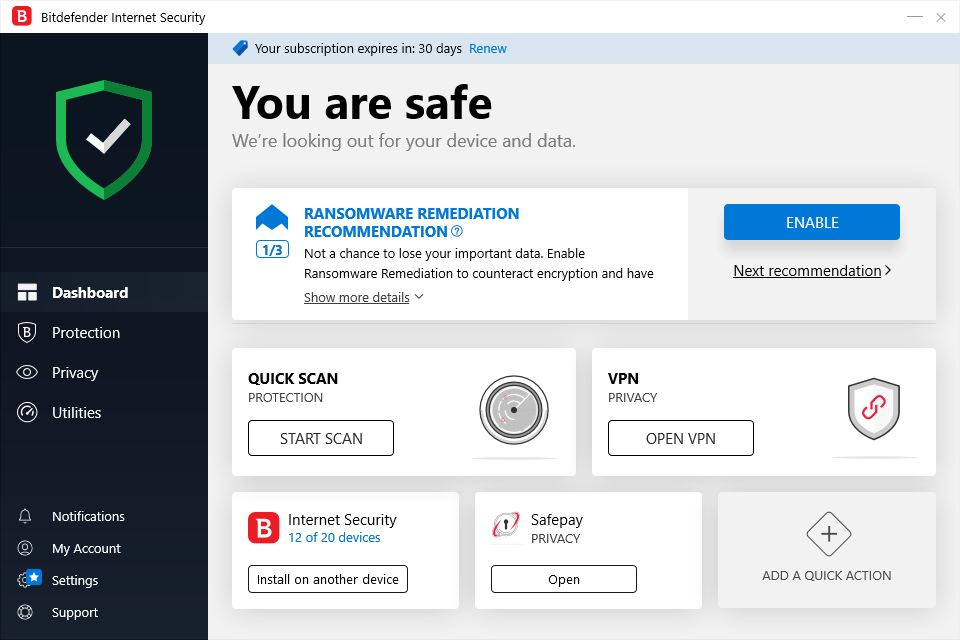Click the ransomware recommendation help icon
Viewport: 960px width, 640px height.
457,232
